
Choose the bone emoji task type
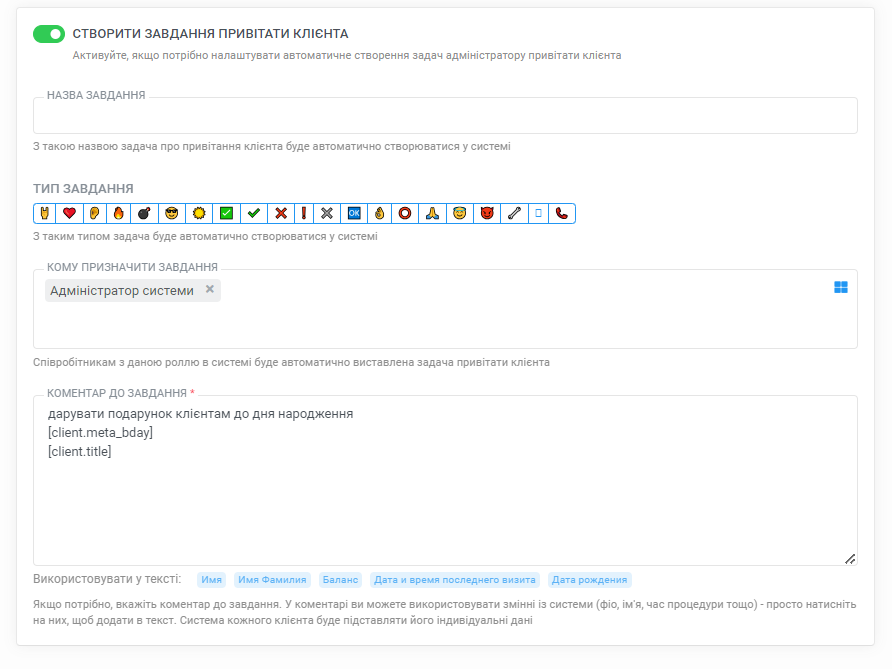514,213
